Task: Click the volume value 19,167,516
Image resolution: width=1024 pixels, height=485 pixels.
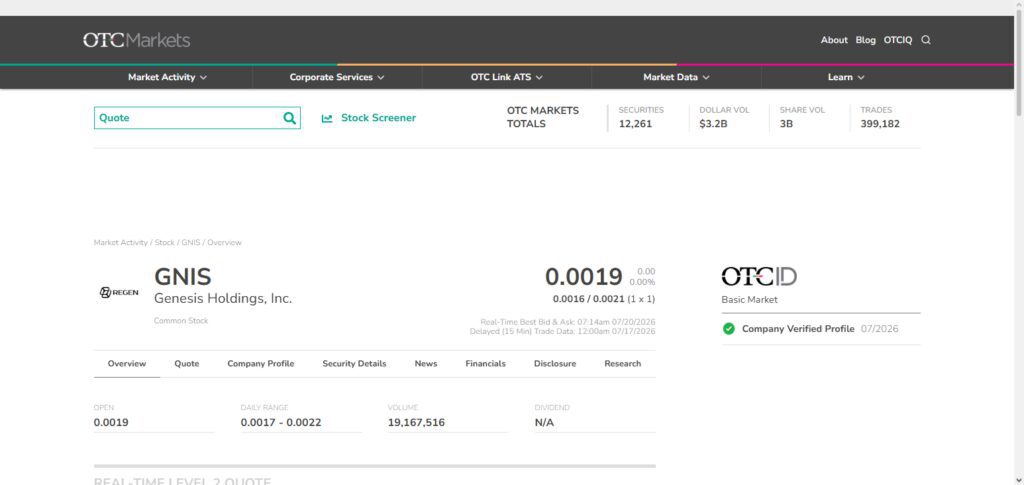Action: (x=416, y=422)
